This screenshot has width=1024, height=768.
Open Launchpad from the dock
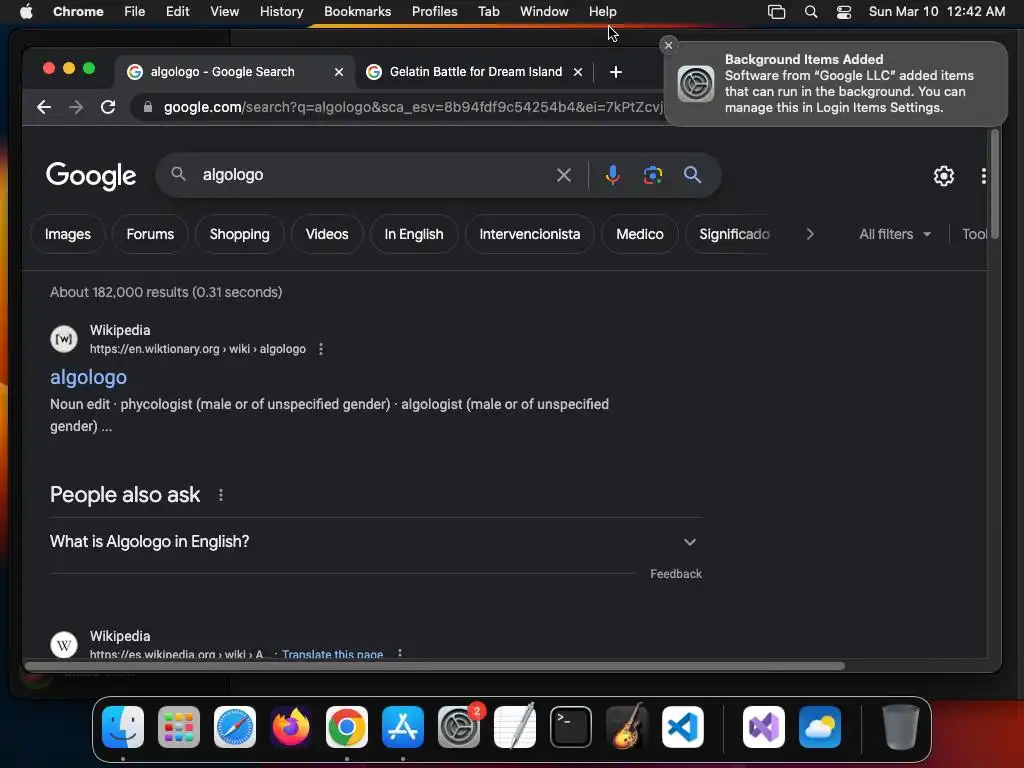click(x=178, y=727)
